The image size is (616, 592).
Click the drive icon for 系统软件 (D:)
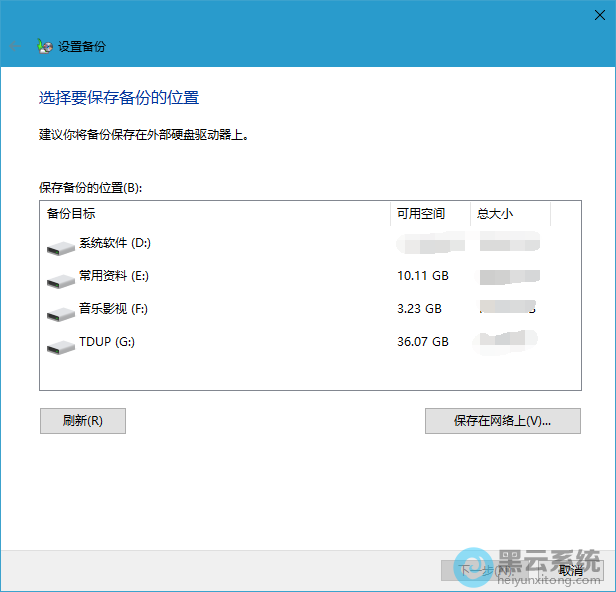click(x=60, y=245)
